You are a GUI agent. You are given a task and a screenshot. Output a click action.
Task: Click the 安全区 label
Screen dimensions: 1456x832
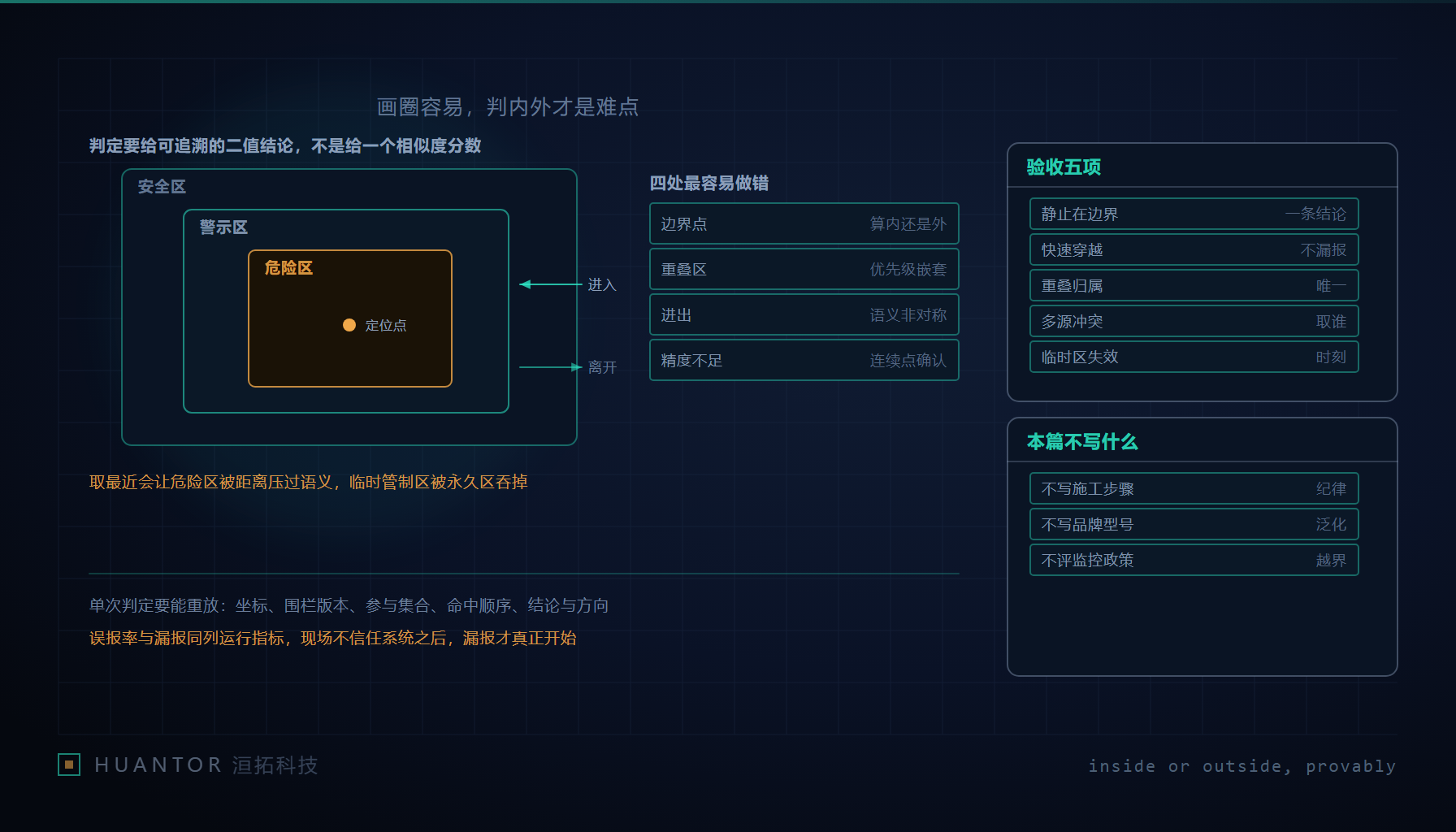[162, 186]
